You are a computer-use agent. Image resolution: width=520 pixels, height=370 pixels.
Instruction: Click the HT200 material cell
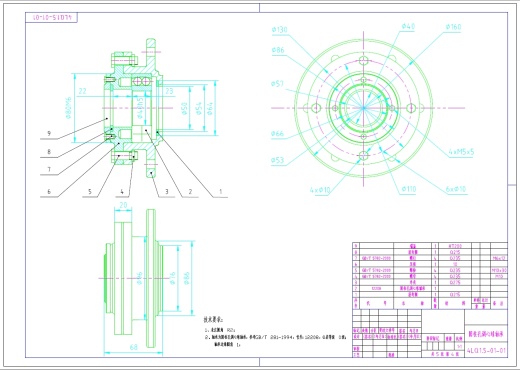pyautogui.click(x=455, y=246)
